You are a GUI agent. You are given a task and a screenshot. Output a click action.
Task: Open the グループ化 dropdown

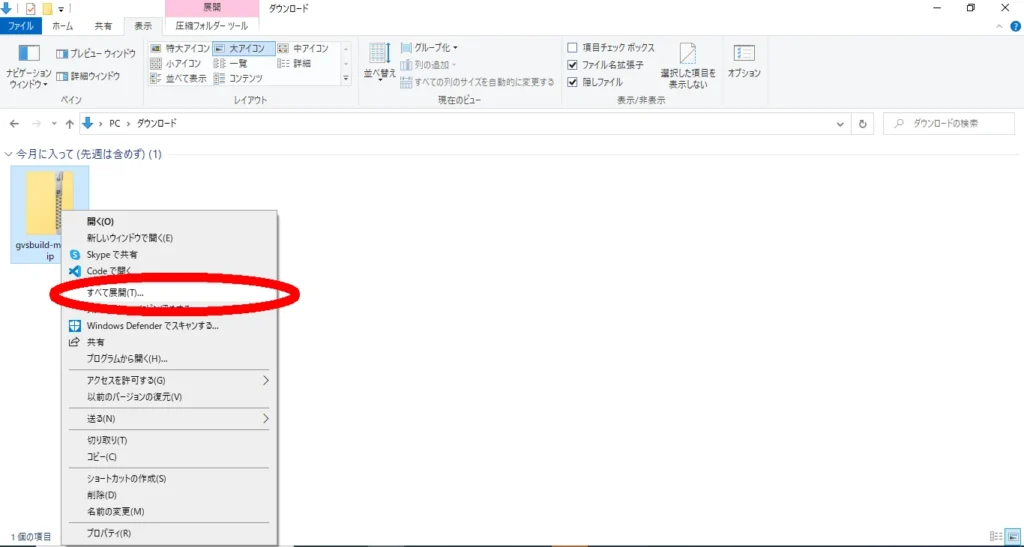pyautogui.click(x=429, y=48)
